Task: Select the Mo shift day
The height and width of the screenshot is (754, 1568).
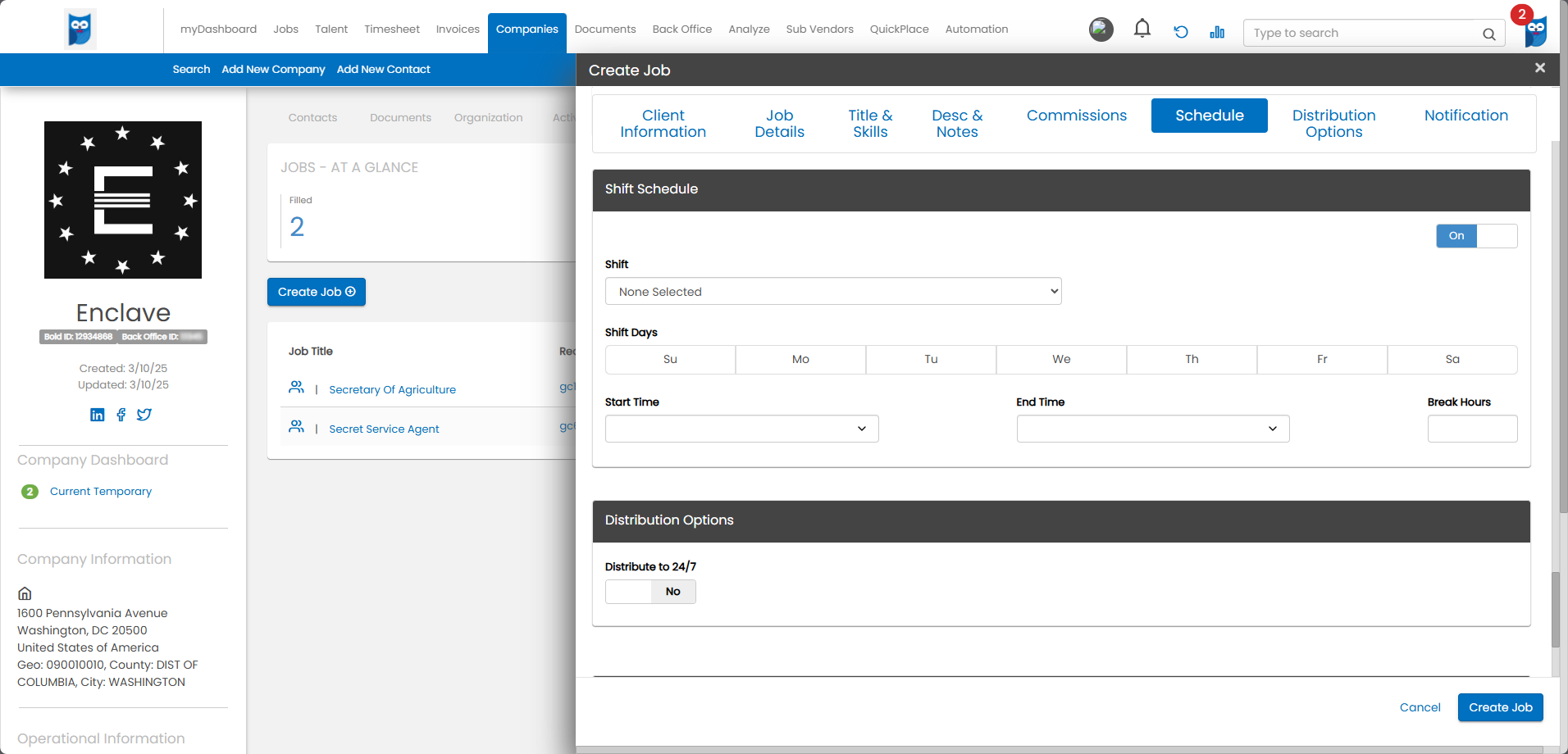Action: coord(800,360)
